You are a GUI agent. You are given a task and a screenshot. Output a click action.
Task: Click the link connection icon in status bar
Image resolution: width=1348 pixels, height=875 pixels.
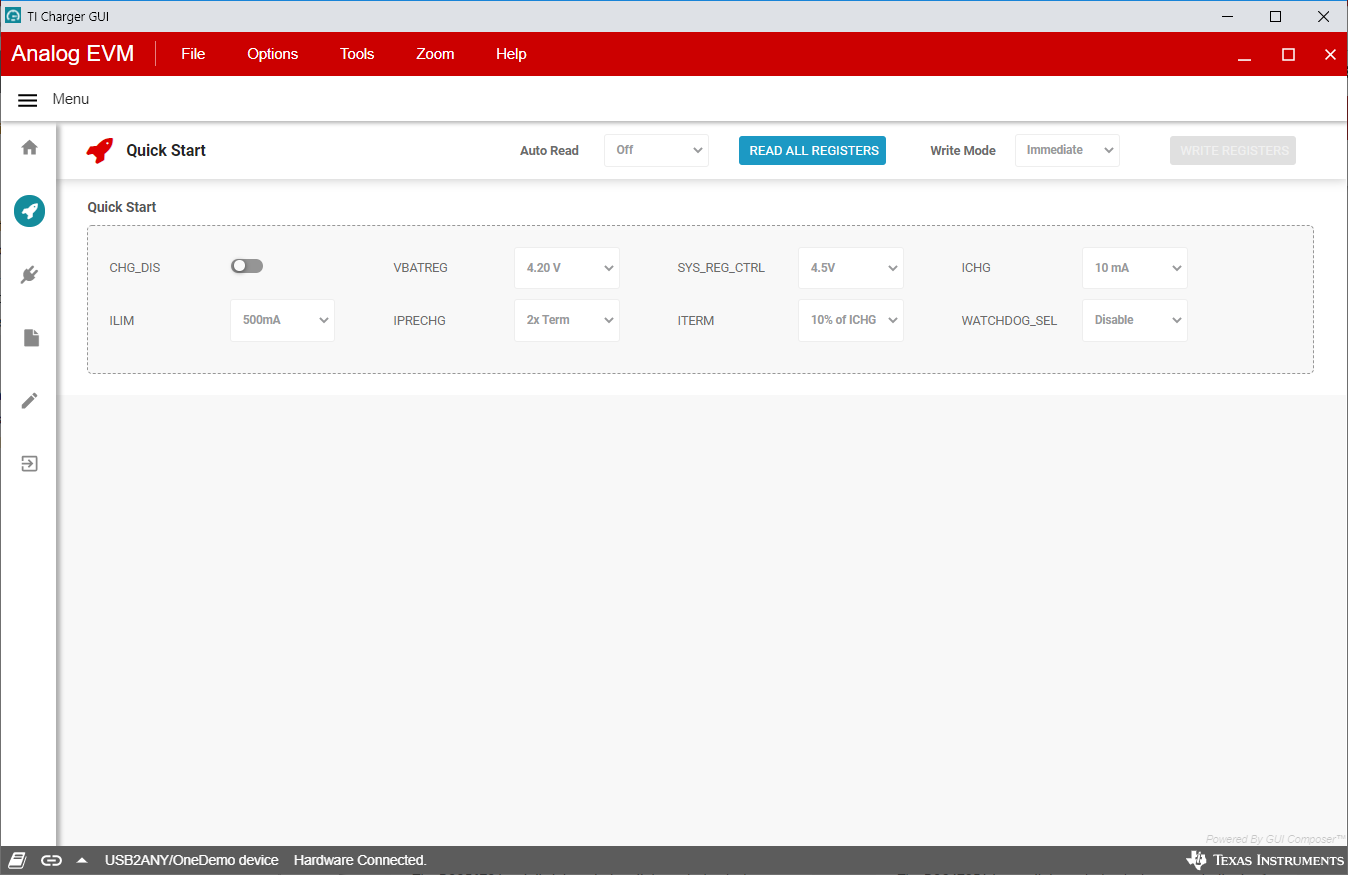coord(51,860)
